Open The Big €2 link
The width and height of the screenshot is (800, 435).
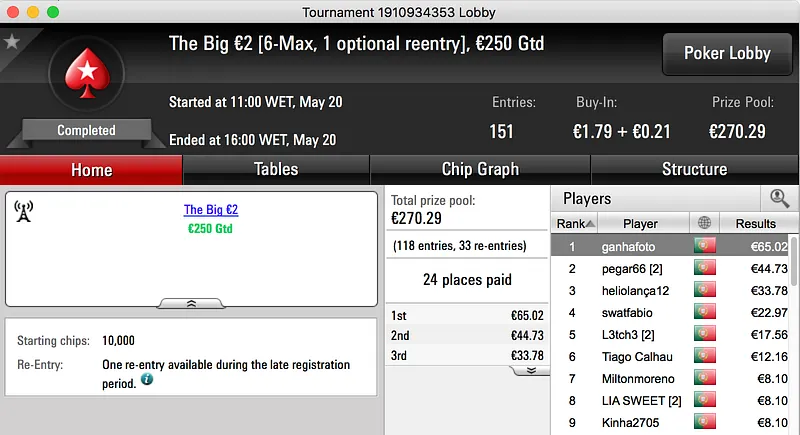[211, 210]
